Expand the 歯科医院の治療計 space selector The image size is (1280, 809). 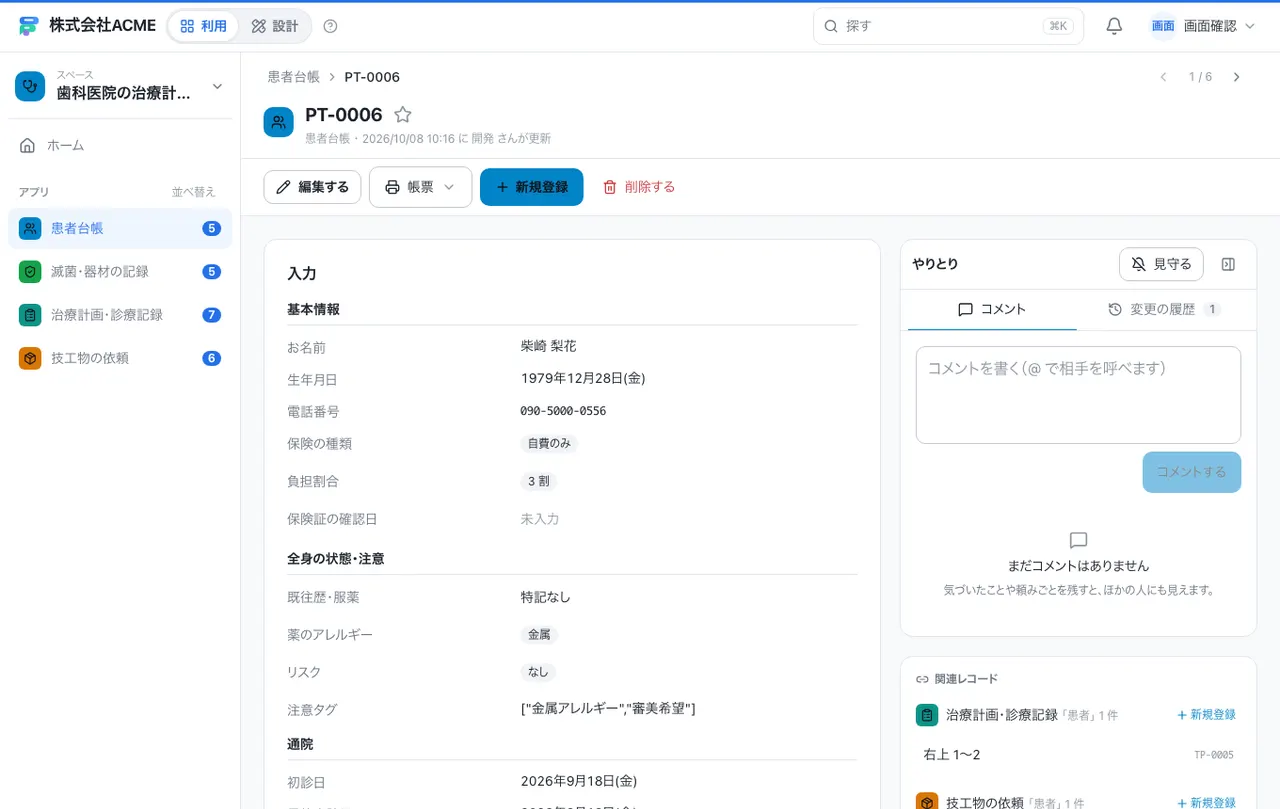[120, 86]
